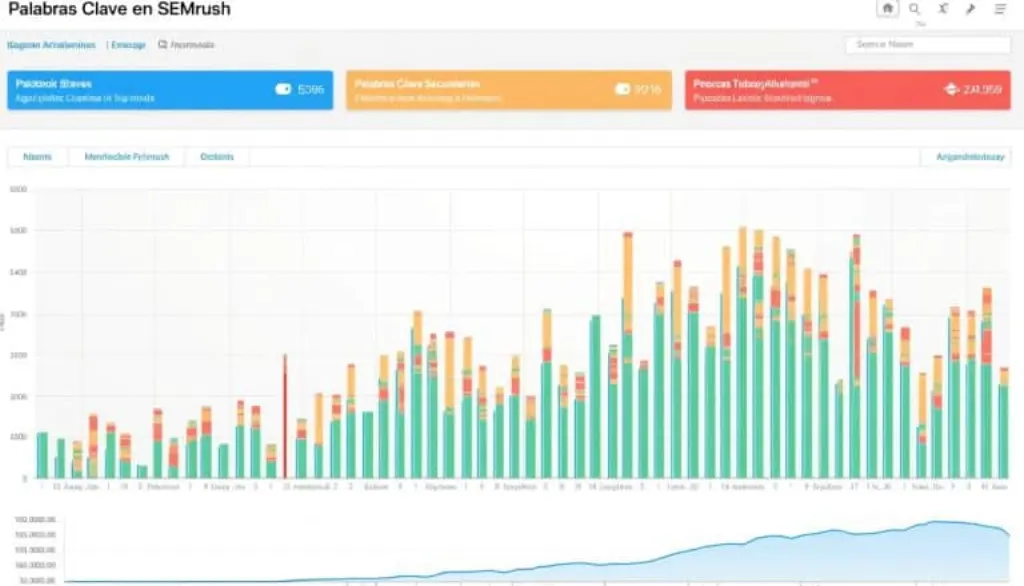The height and width of the screenshot is (586, 1024).
Task: Click the Palabras Clave en SEMrush title
Action: click(120, 9)
